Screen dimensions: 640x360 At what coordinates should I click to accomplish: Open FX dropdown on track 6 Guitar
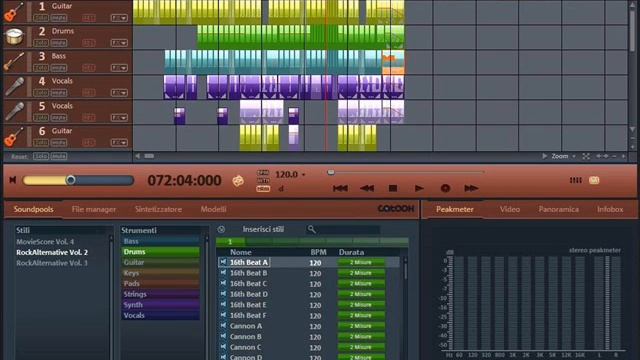point(119,142)
